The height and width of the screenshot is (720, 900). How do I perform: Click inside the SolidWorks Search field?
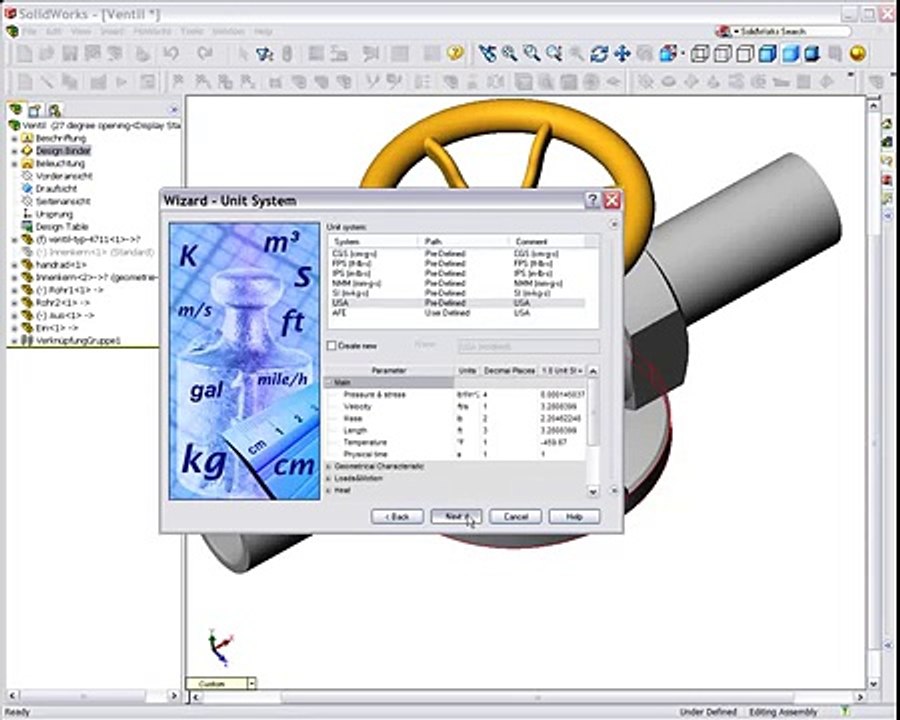(793, 32)
